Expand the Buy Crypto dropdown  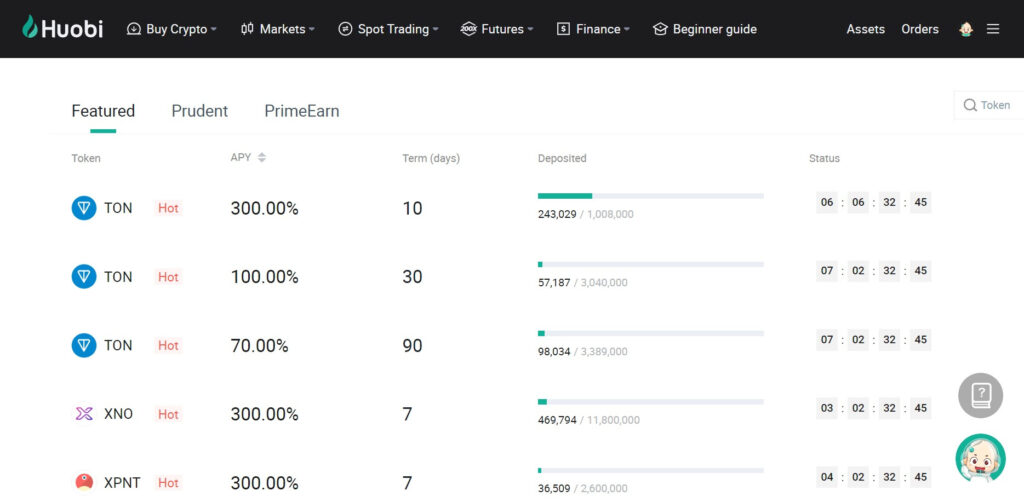pos(172,29)
